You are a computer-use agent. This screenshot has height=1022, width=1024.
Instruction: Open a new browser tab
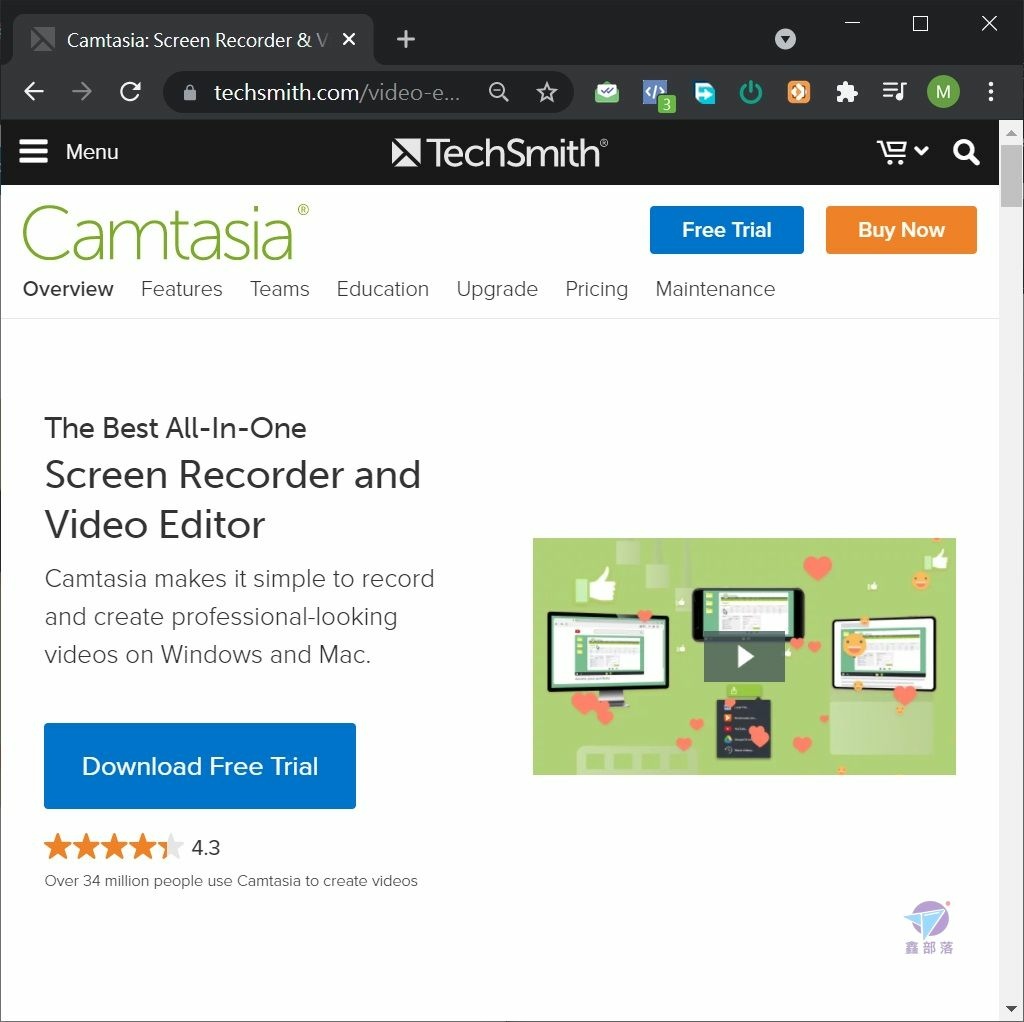pos(406,39)
